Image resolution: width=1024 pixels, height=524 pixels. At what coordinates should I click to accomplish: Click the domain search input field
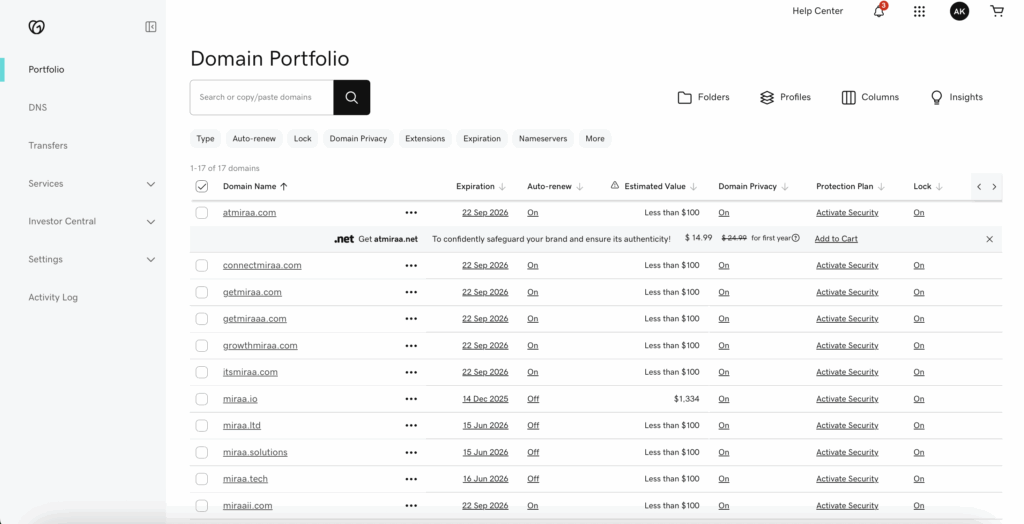(x=262, y=97)
